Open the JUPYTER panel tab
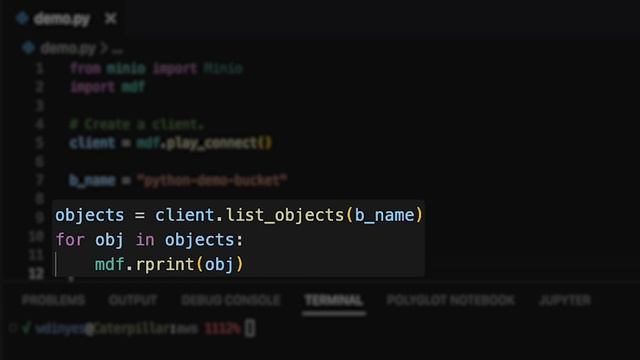This screenshot has width=640, height=360. tap(565, 300)
